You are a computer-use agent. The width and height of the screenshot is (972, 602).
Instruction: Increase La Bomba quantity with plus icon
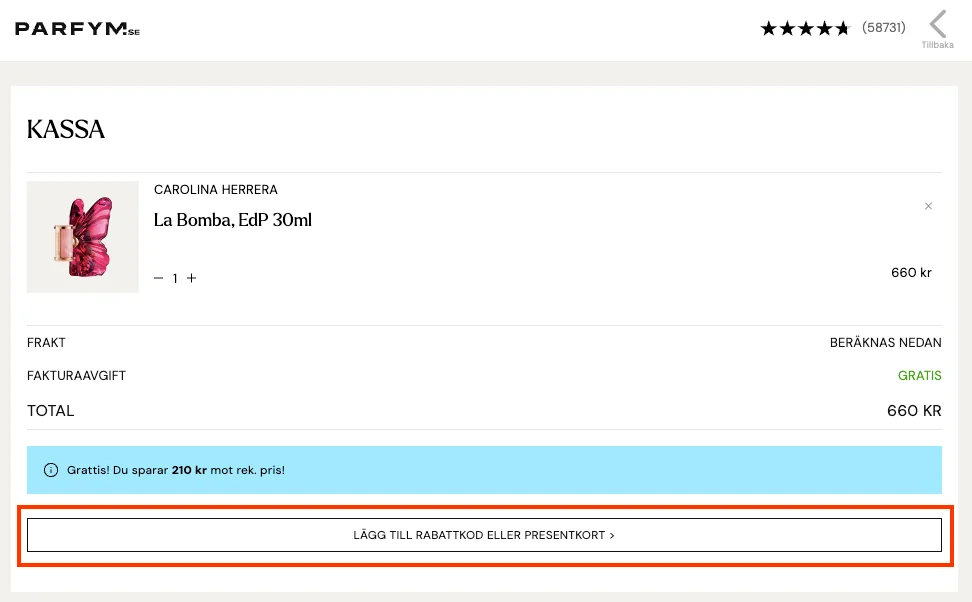tap(192, 278)
